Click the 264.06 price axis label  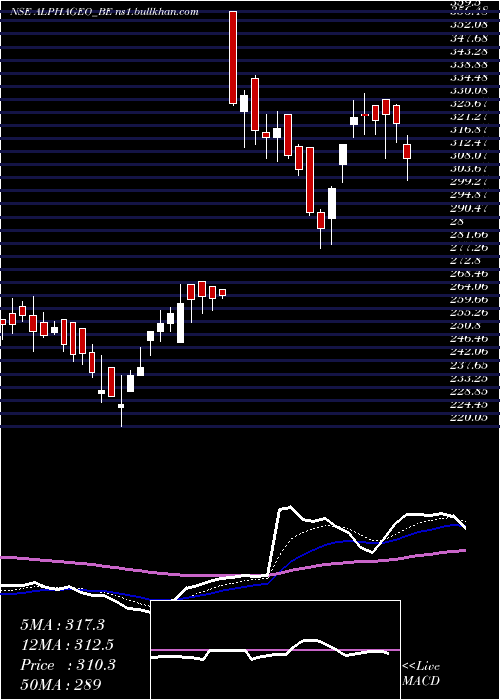[468, 287]
